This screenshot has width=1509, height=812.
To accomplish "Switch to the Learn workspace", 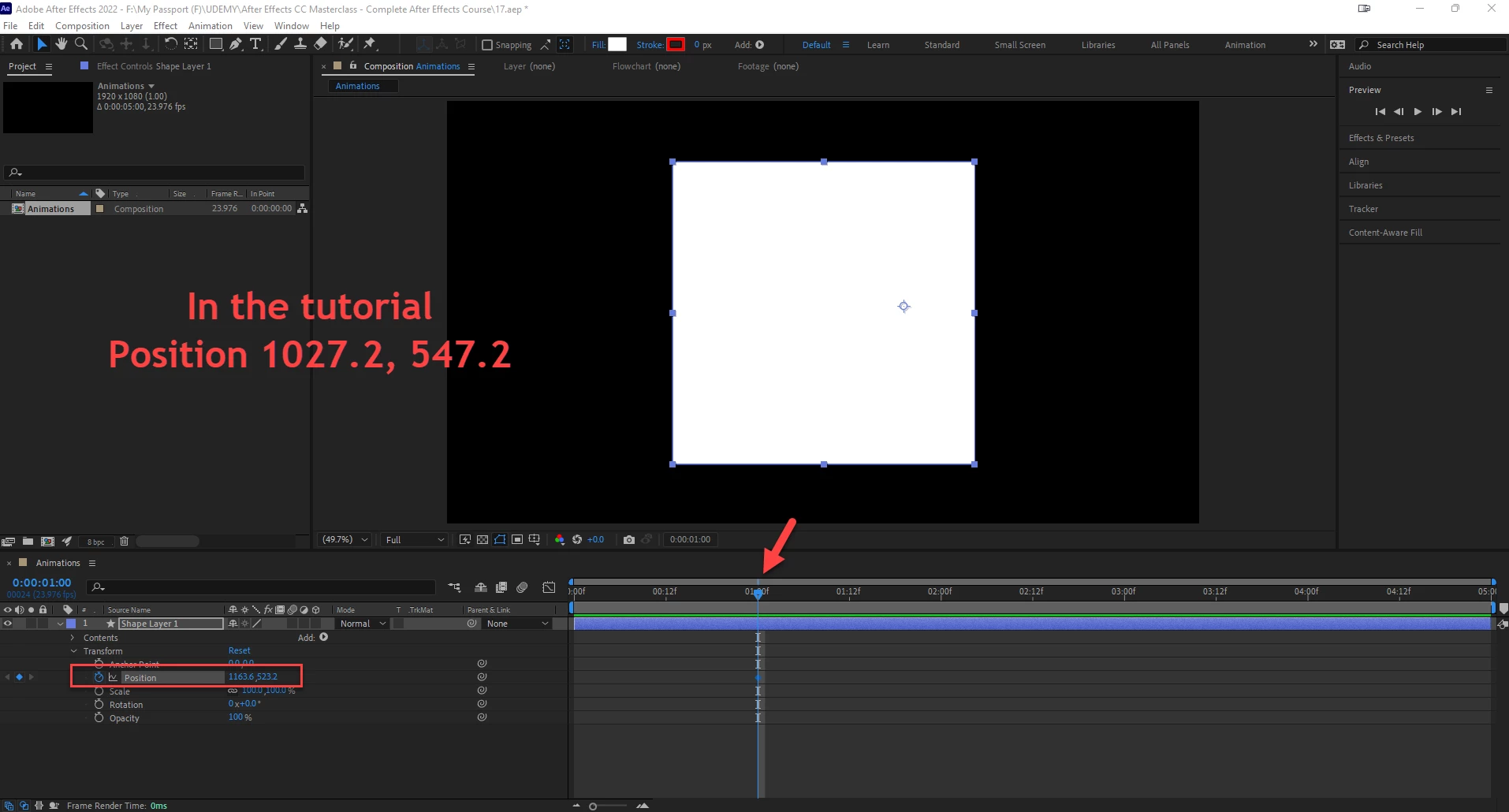I will (878, 45).
